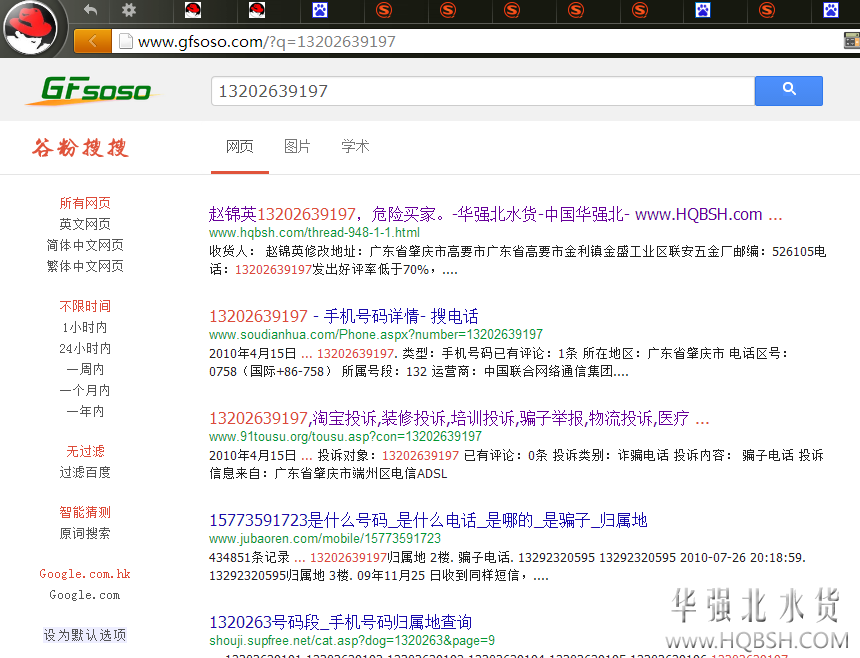Click the snippet text 收货人： 赵锦英修改地址
This screenshot has height=658, width=860.
[x=286, y=251]
